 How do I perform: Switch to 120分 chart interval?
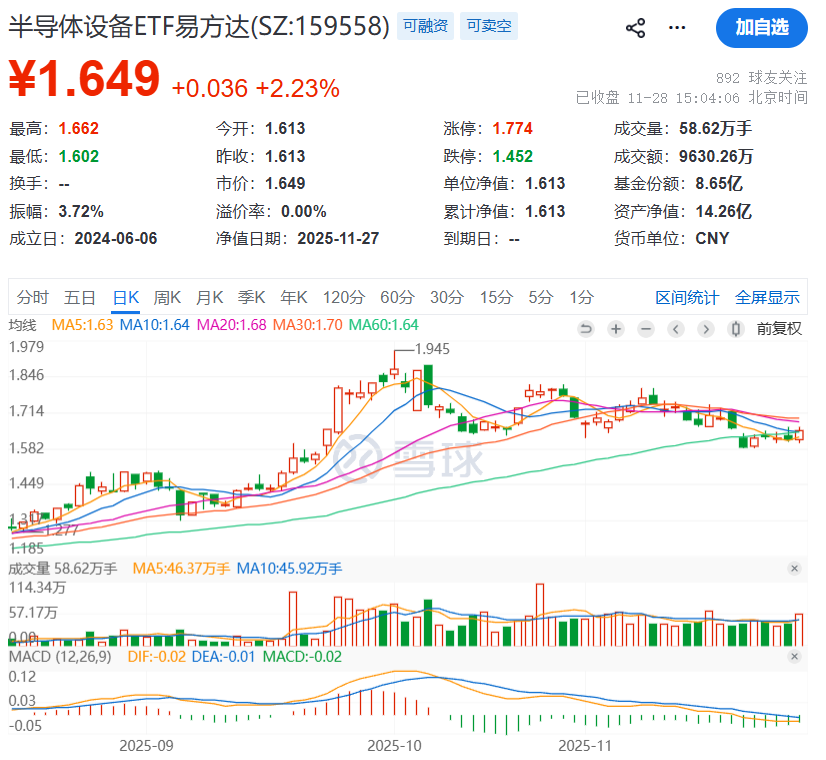[x=343, y=297]
